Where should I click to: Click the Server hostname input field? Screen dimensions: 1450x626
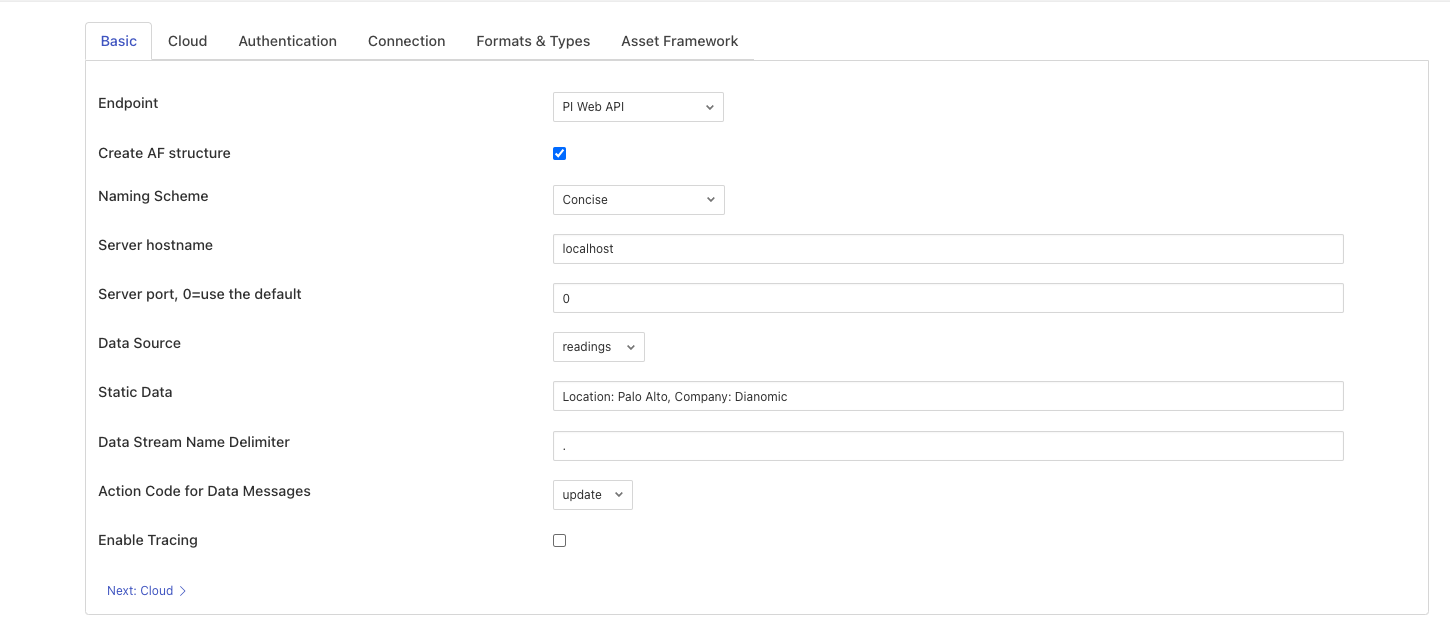[x=947, y=249]
